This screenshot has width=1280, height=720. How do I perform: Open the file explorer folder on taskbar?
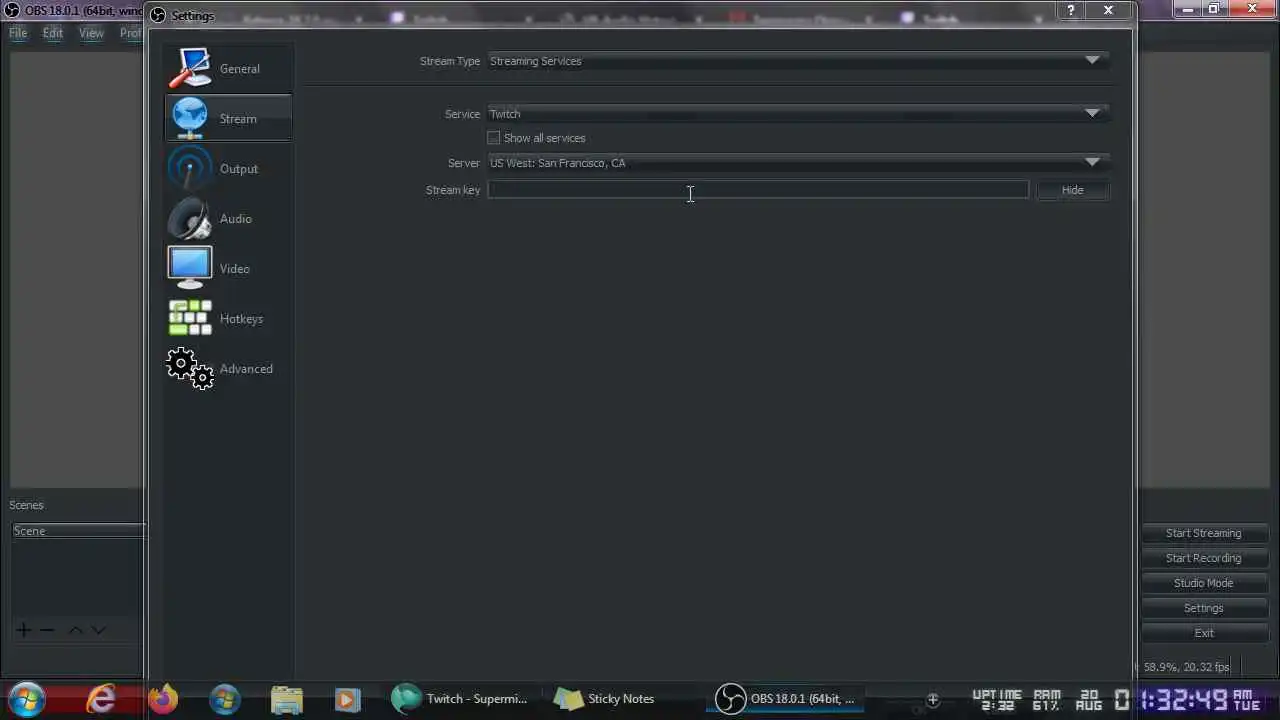287,698
